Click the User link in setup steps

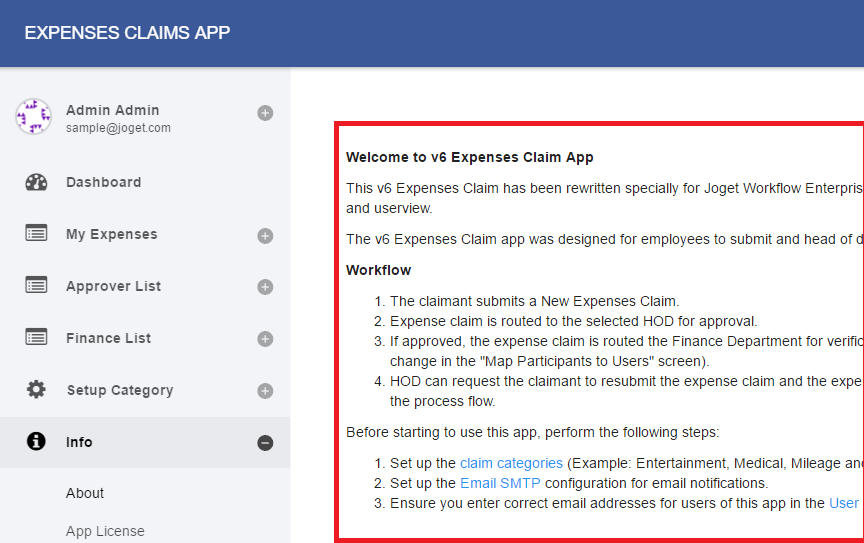[844, 503]
